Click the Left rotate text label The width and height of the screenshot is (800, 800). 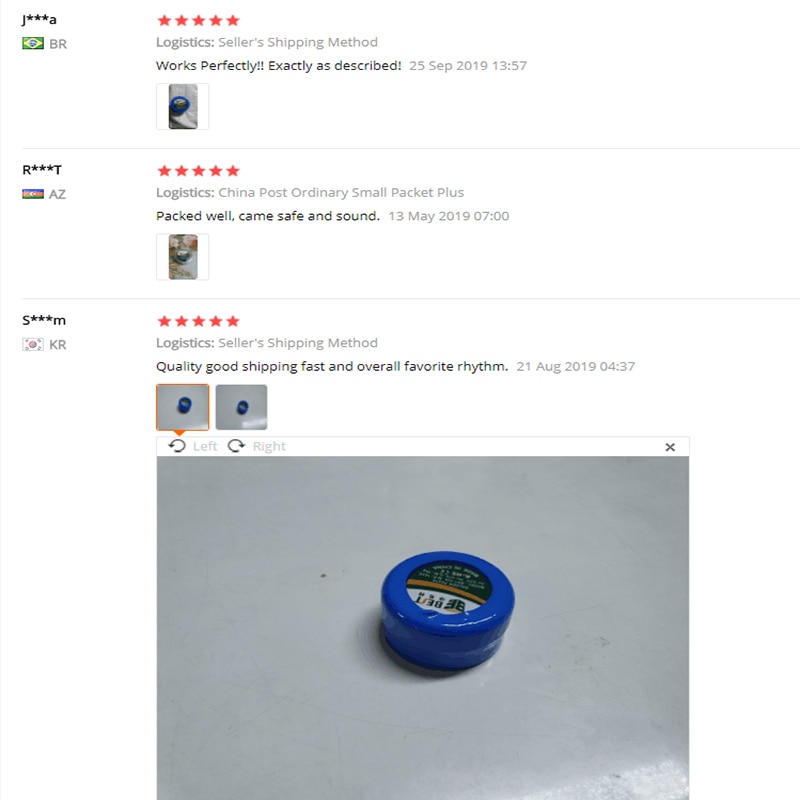coord(205,446)
